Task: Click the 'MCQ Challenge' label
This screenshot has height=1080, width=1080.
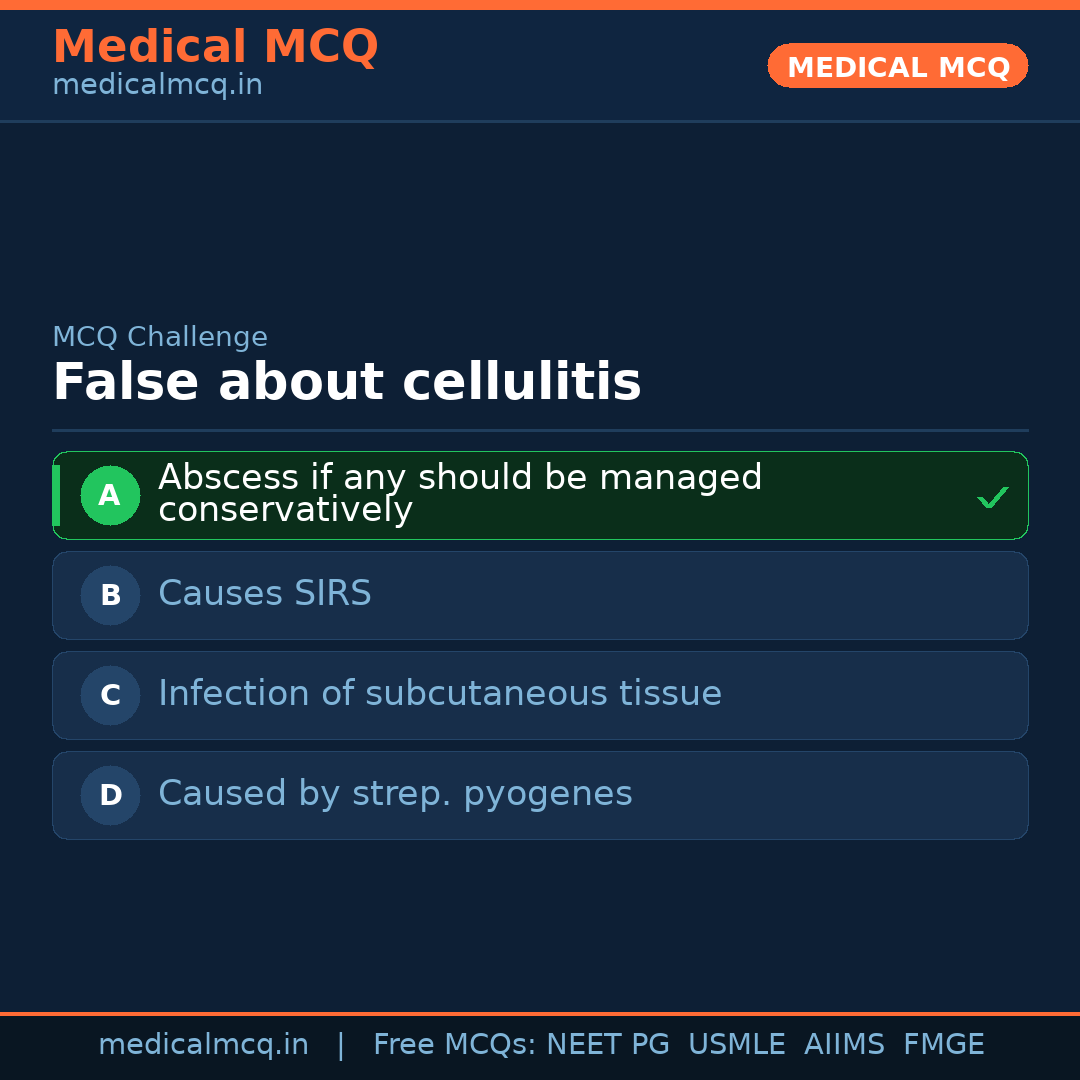Action: [x=160, y=337]
